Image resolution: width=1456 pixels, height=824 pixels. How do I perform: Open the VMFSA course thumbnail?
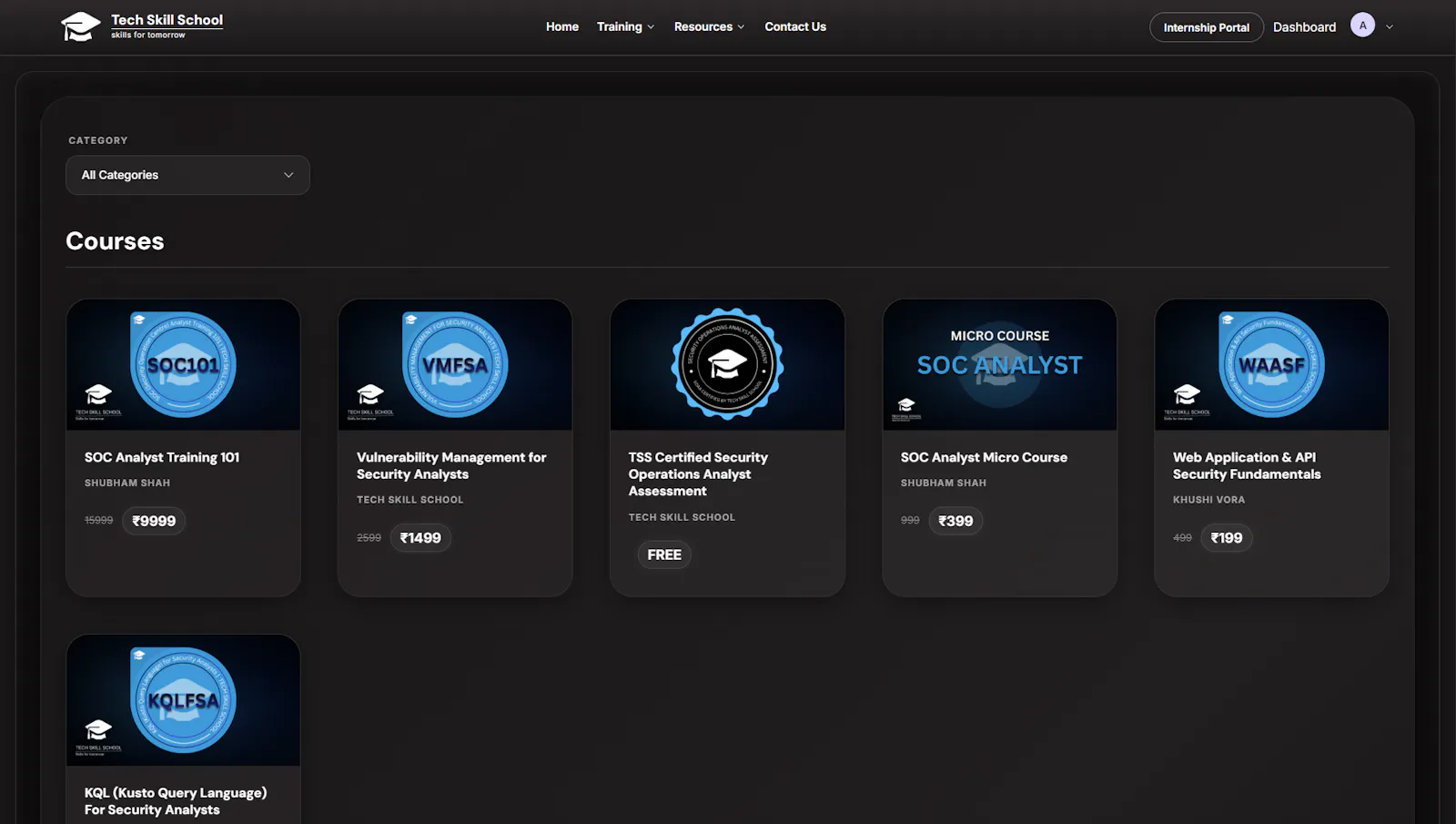point(455,364)
